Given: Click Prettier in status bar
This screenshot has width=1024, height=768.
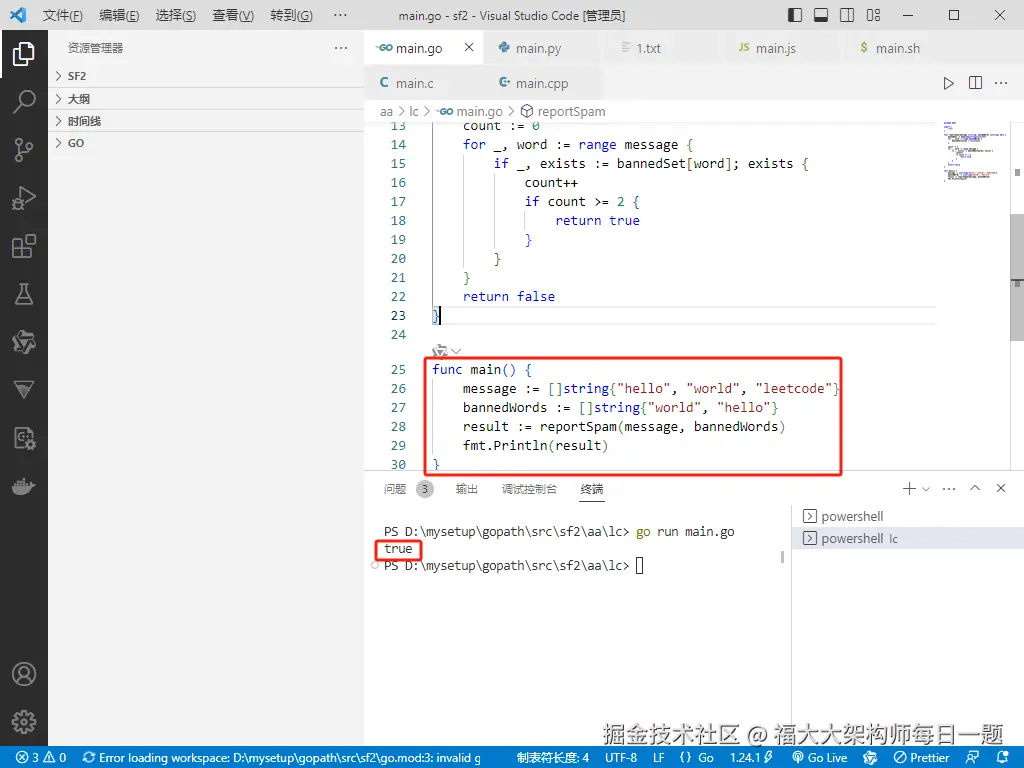Looking at the screenshot, I should [x=921, y=758].
